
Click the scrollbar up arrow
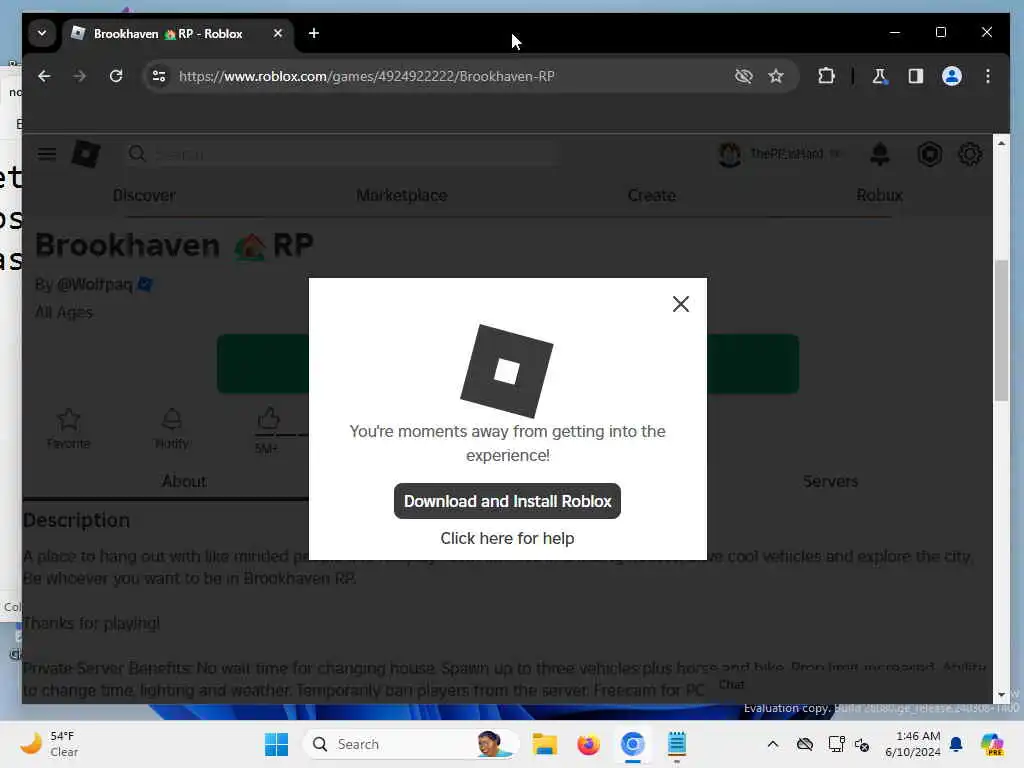tap(1001, 143)
